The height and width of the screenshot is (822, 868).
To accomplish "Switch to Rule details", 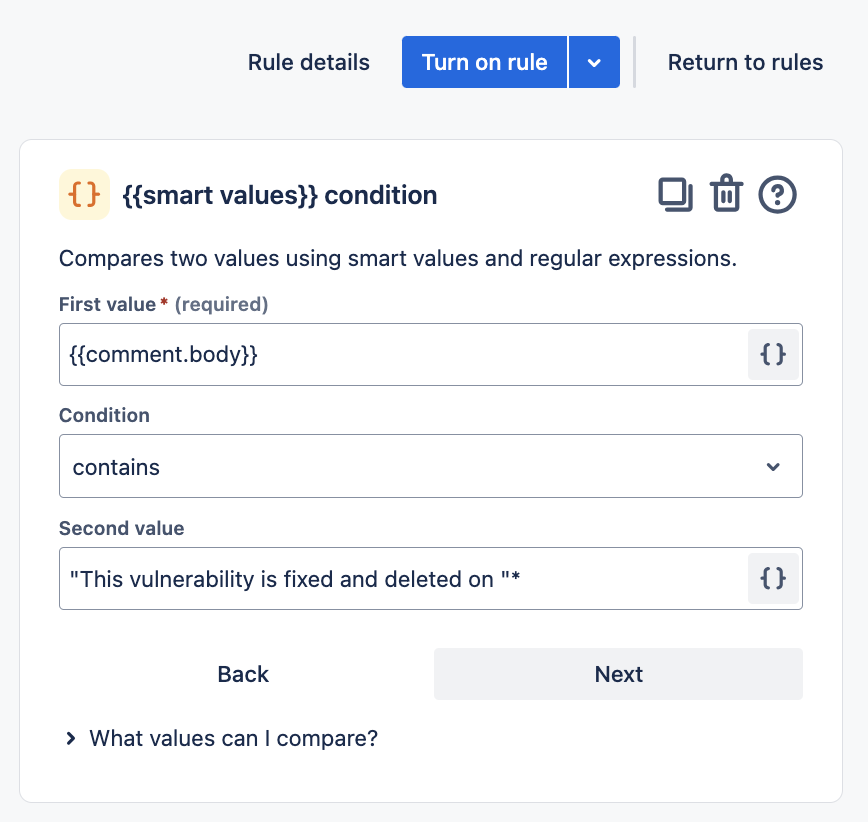I will coord(308,62).
